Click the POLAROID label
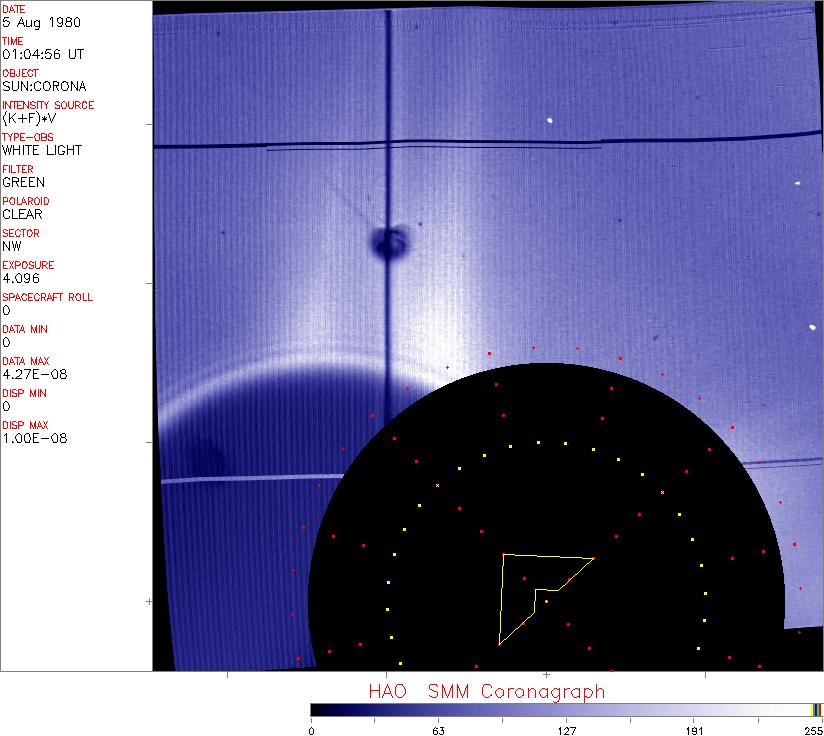 click(x=26, y=201)
